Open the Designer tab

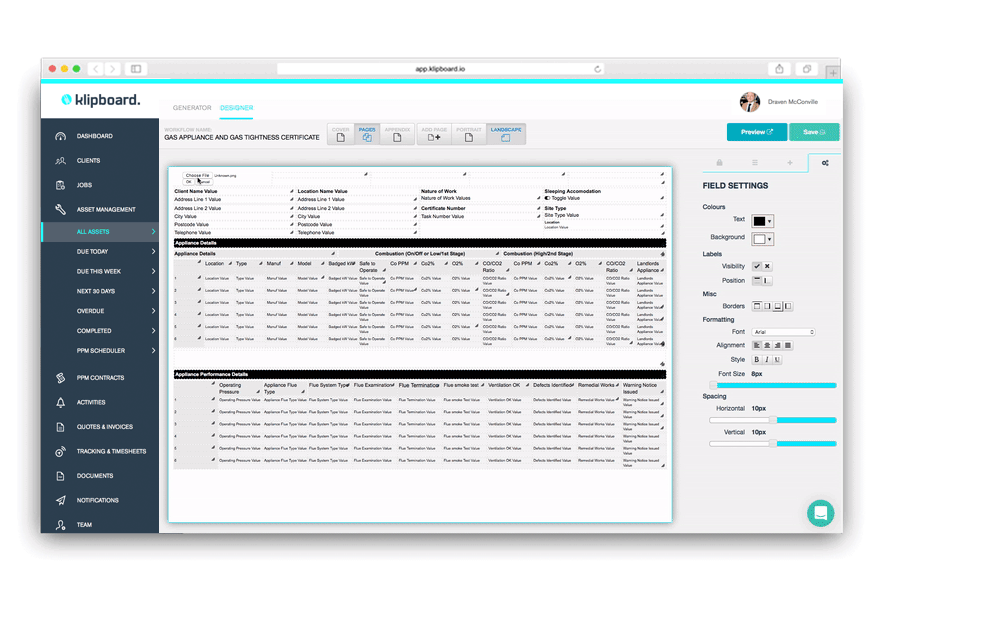pos(237,107)
